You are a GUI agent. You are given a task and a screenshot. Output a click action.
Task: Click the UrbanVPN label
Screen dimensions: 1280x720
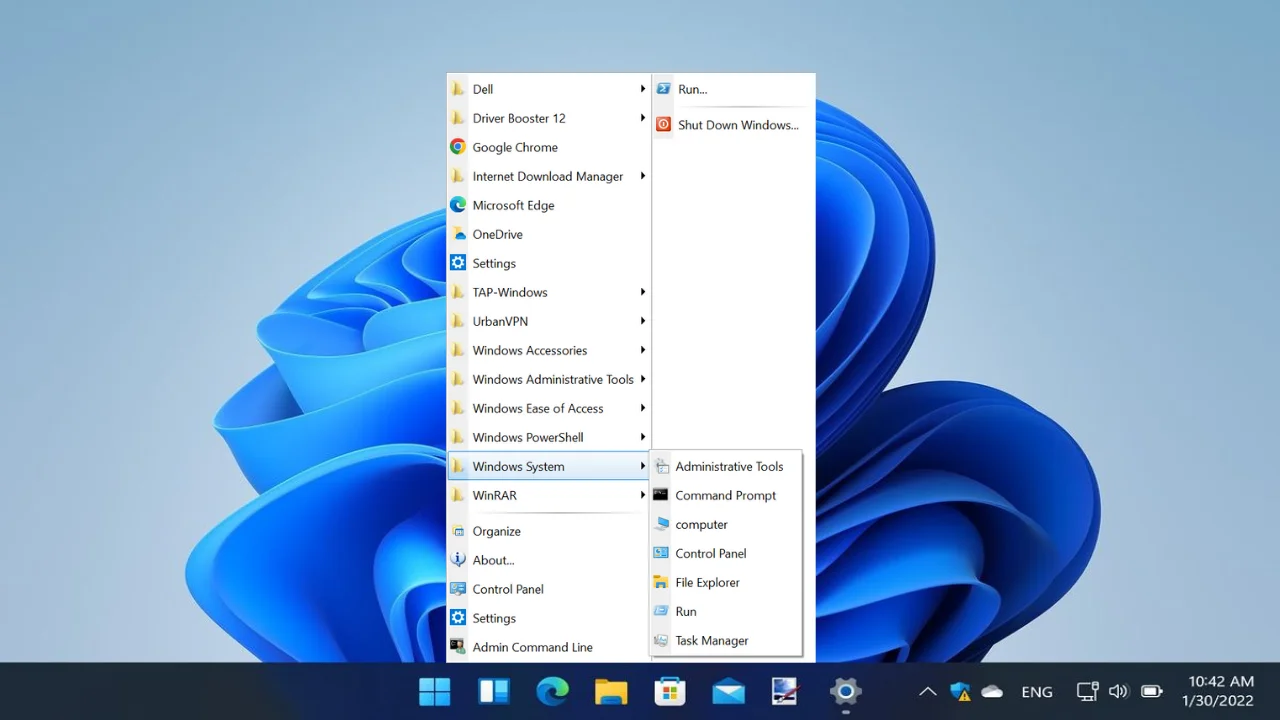pos(500,321)
